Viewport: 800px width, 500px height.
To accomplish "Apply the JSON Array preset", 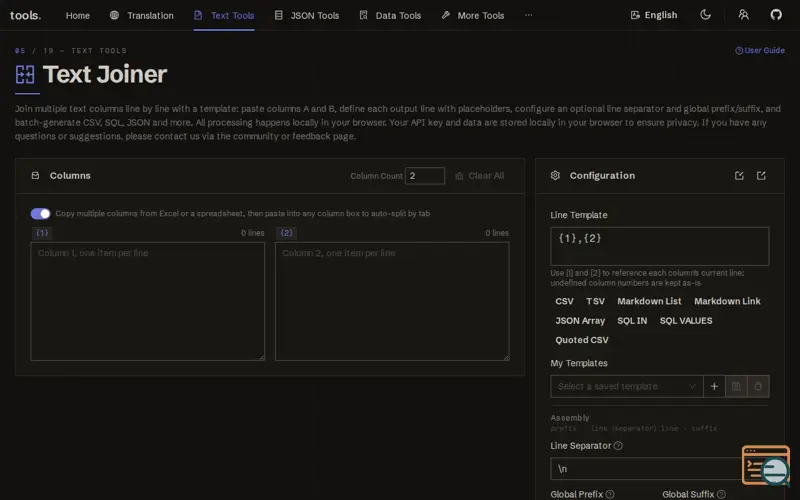I will tap(580, 320).
